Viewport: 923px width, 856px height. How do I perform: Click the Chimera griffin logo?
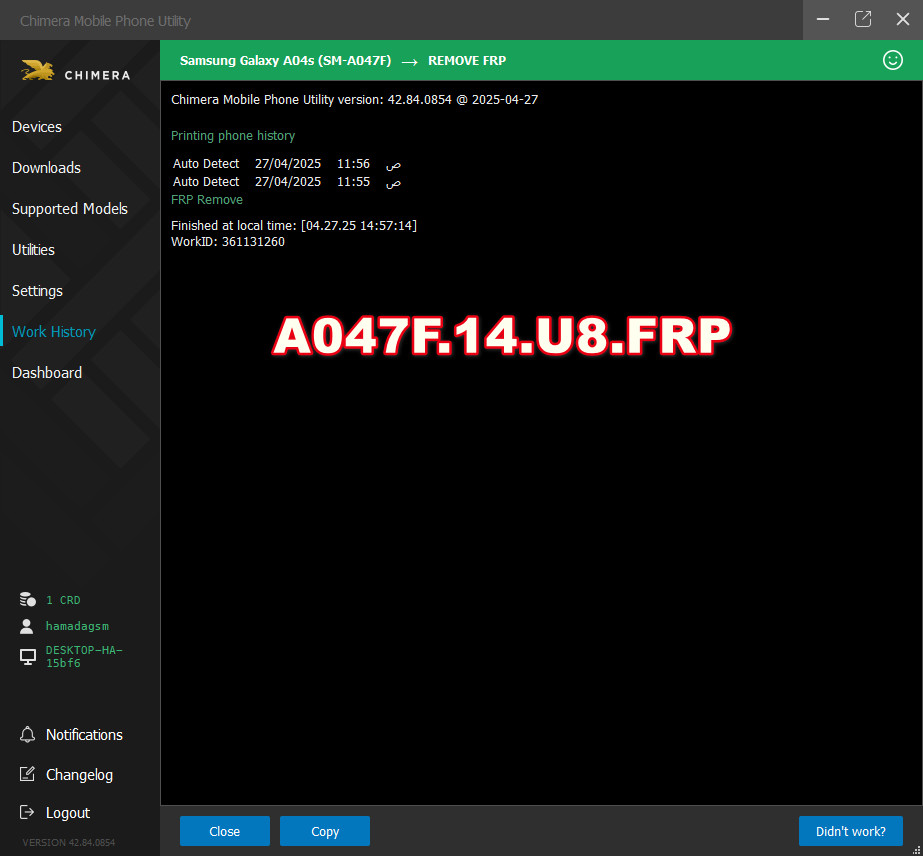pyautogui.click(x=38, y=71)
